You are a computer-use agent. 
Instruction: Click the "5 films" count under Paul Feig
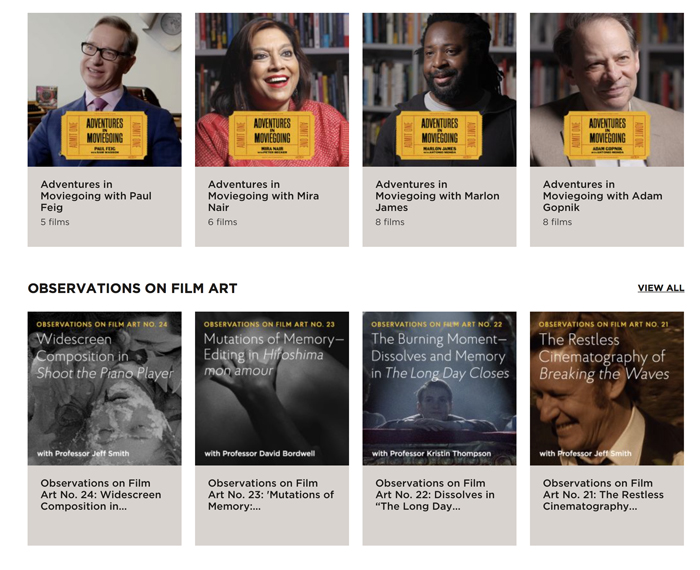click(x=55, y=222)
